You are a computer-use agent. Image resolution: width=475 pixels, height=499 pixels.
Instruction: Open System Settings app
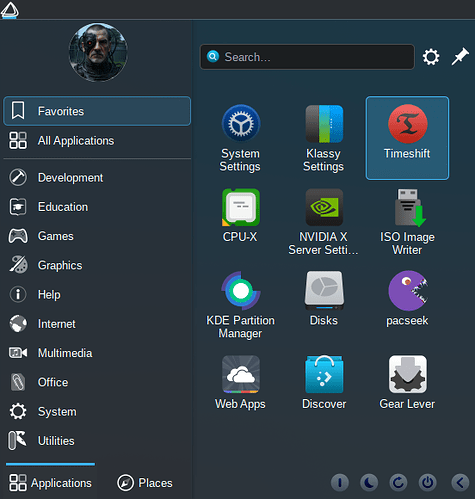coord(240,138)
